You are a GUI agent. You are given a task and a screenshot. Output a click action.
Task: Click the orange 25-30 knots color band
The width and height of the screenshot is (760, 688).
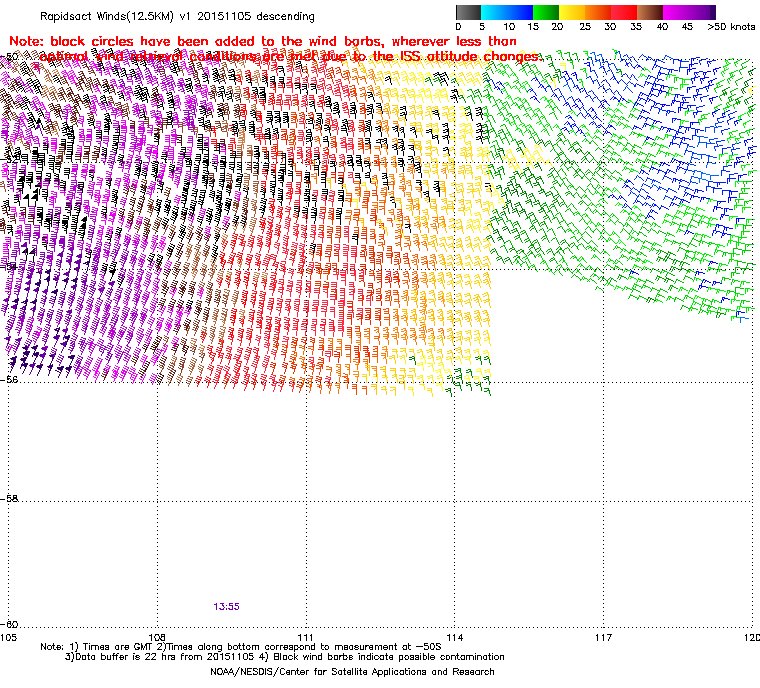[x=598, y=12]
